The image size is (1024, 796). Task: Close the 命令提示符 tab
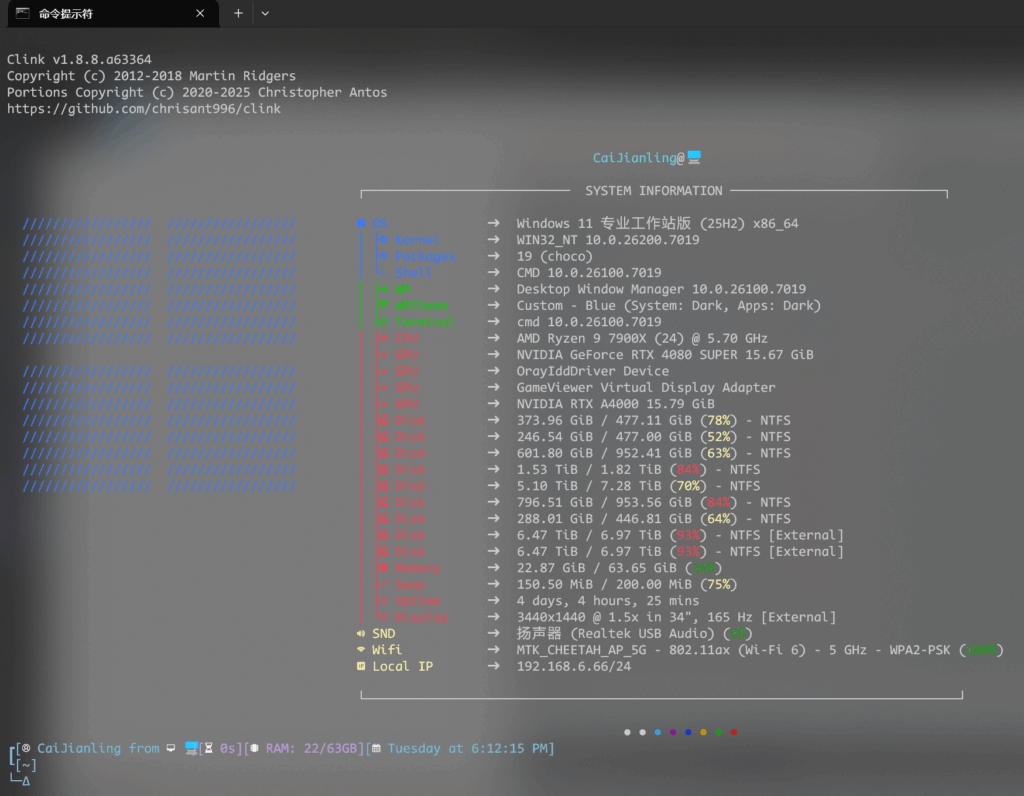(200, 13)
